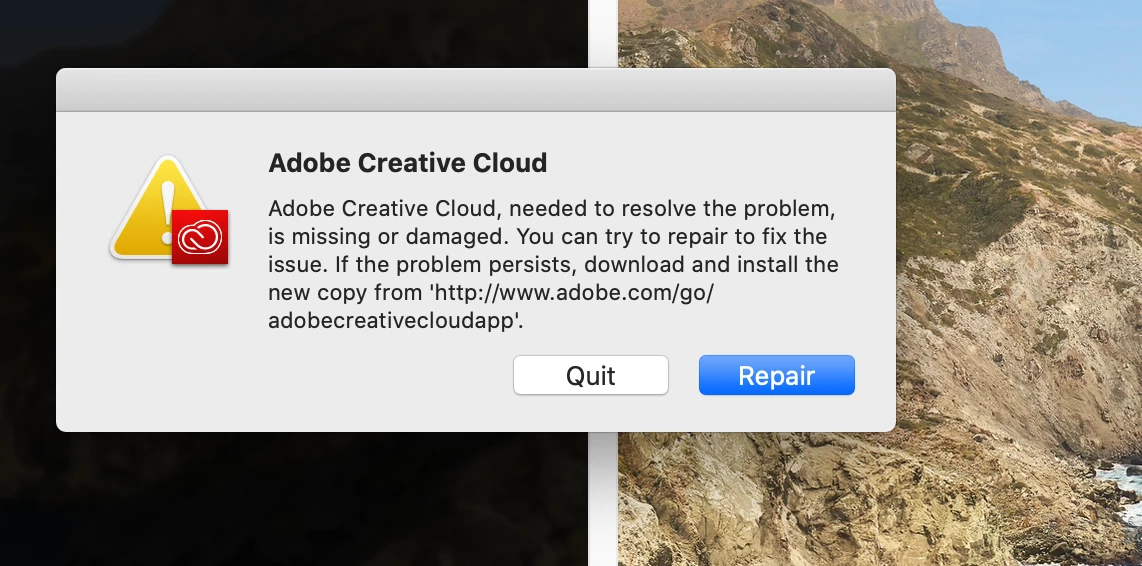Click empty dialog area below warning icon
The height and width of the screenshot is (566, 1142).
click(x=160, y=350)
